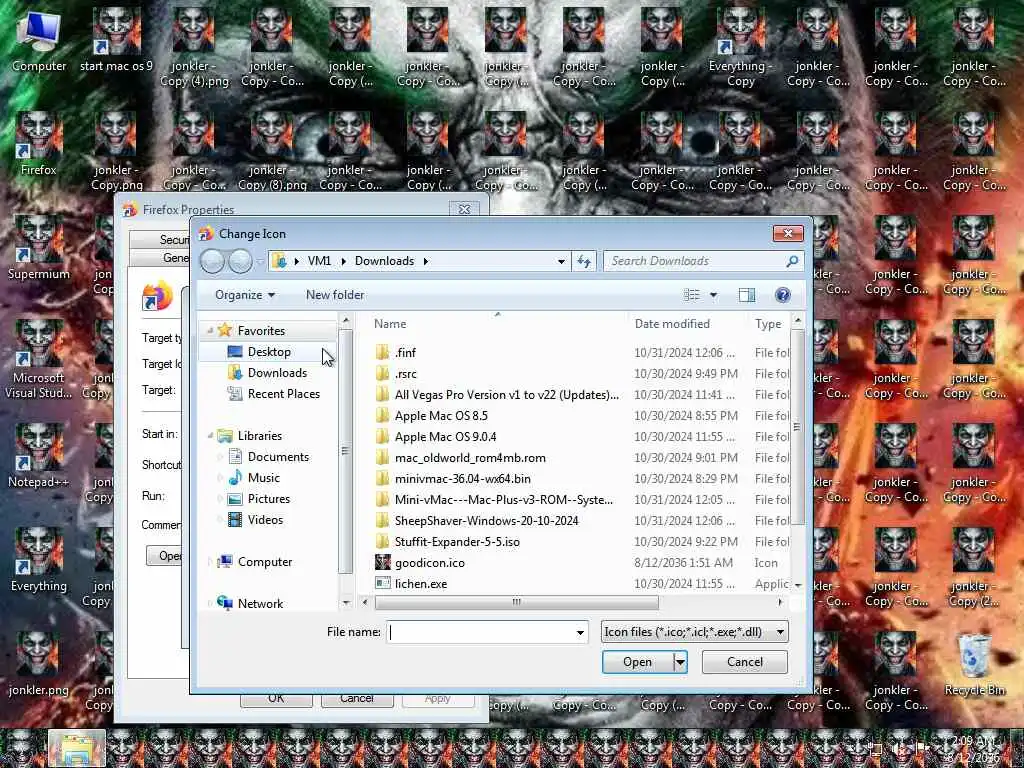Viewport: 1024px width, 768px height.
Task: Sort by the Type column header
Action: pos(769,324)
